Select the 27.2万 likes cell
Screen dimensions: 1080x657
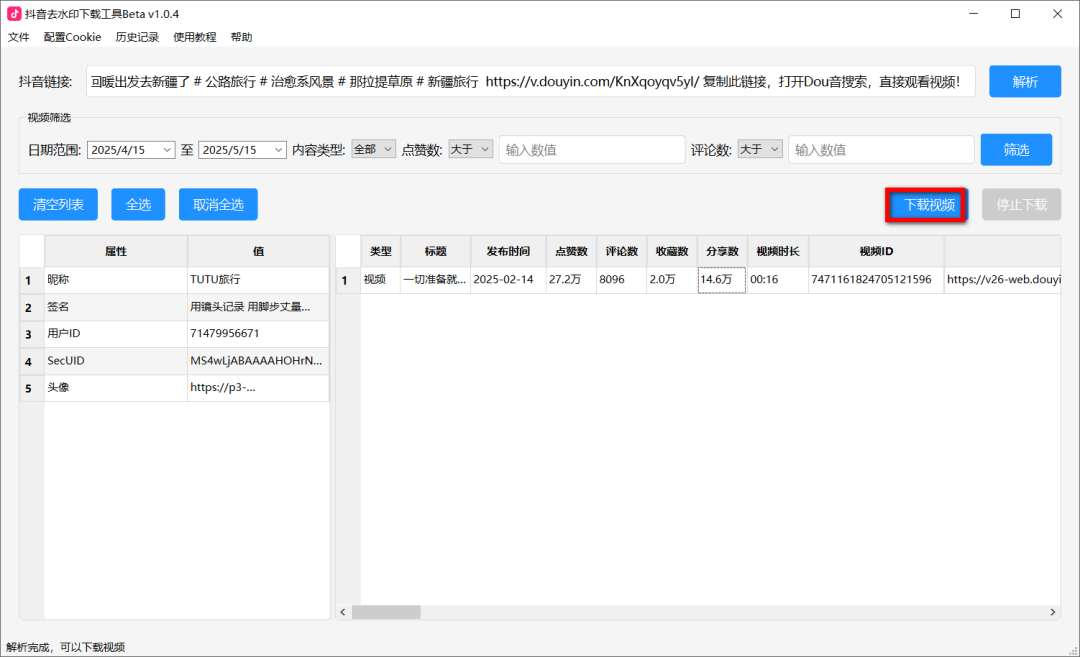coord(572,280)
